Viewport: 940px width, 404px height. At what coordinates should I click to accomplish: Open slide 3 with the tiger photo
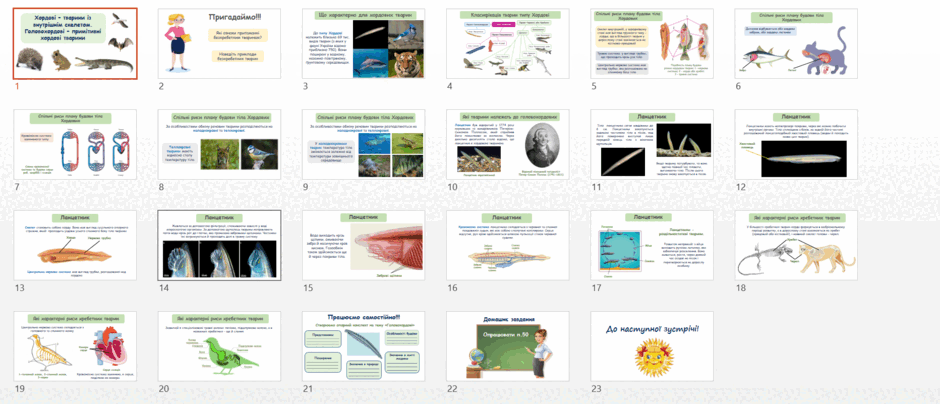tap(364, 44)
